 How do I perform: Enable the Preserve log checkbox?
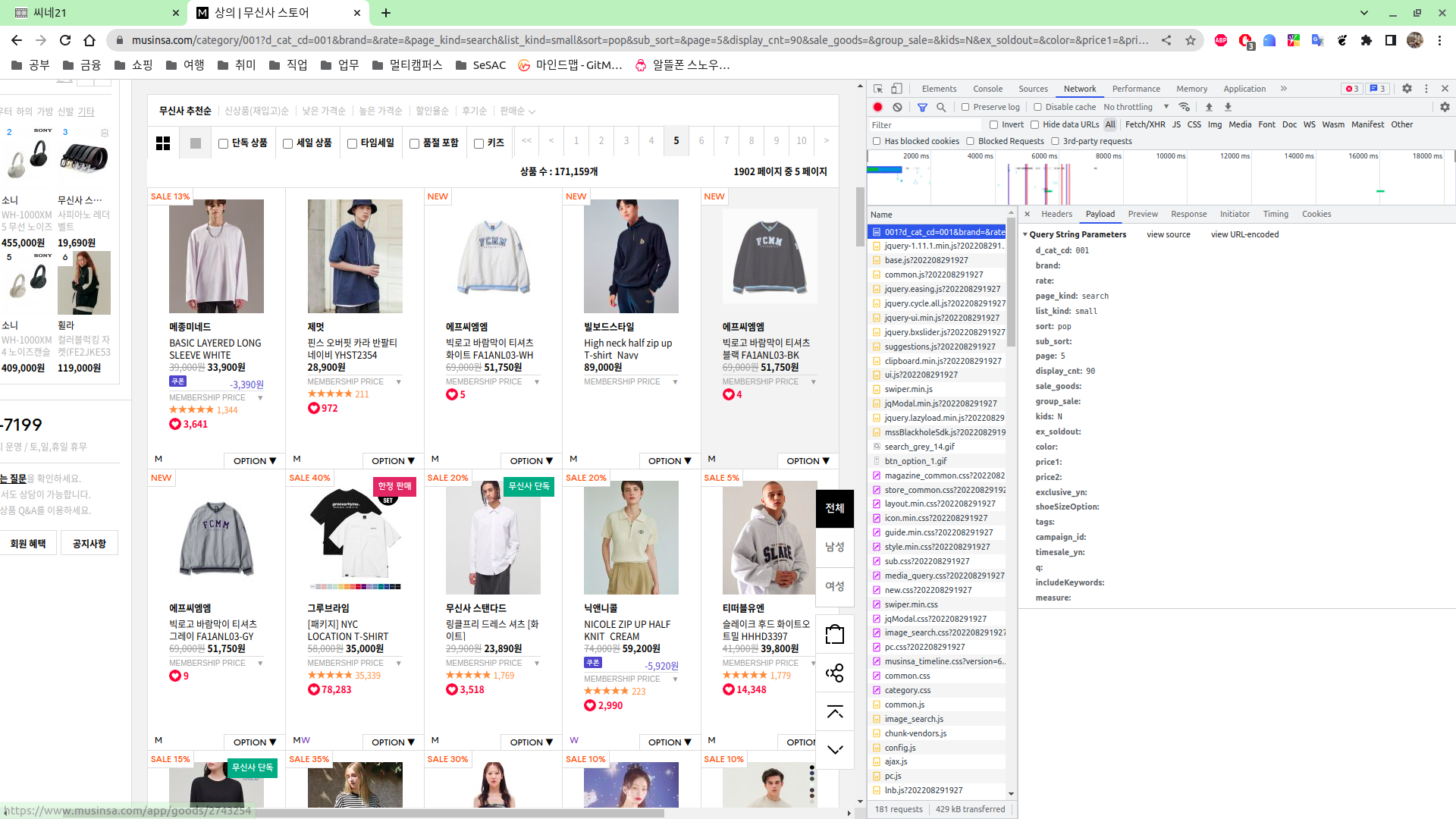965,107
